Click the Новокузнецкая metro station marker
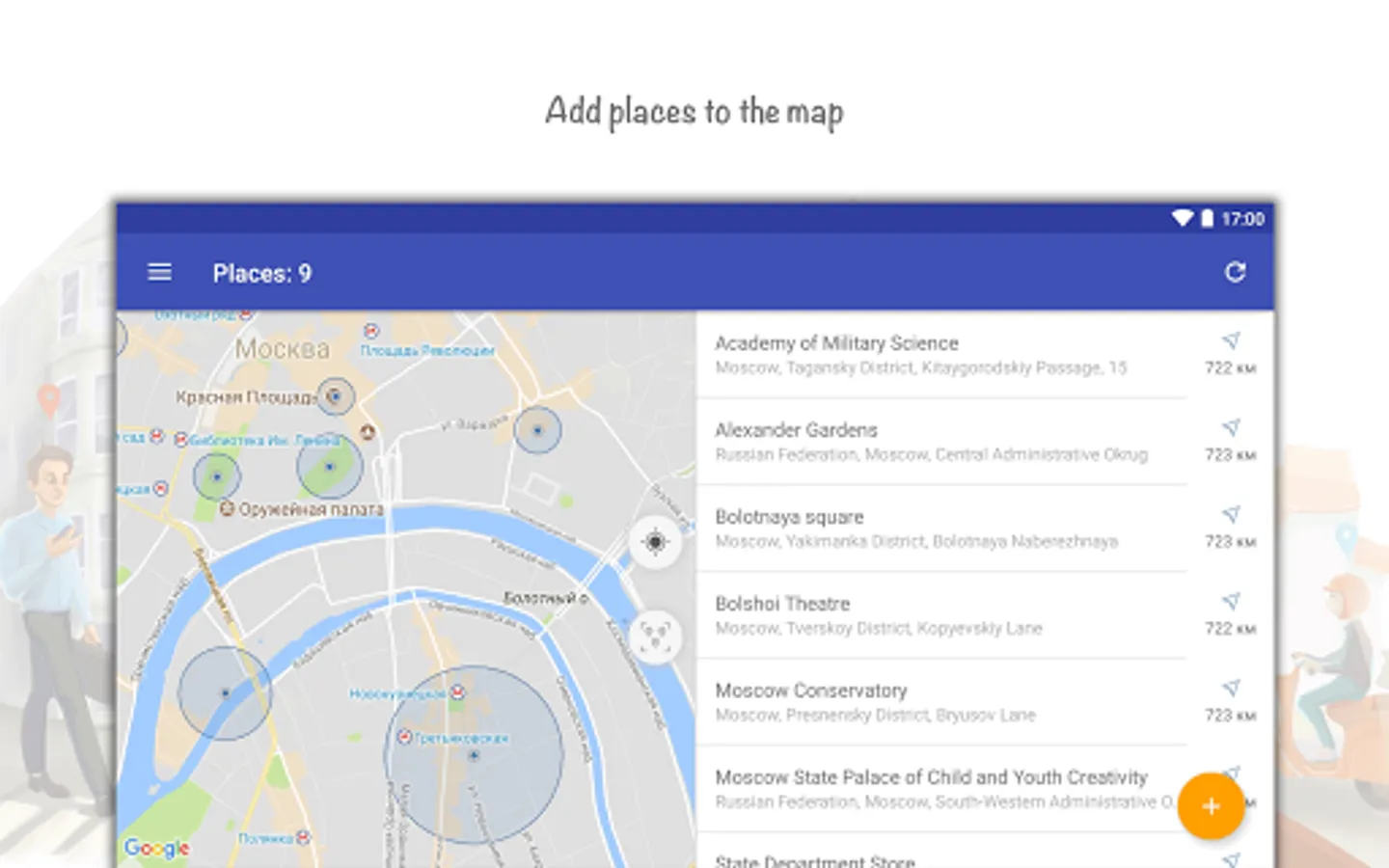Viewport: 1389px width, 868px height. point(458,692)
